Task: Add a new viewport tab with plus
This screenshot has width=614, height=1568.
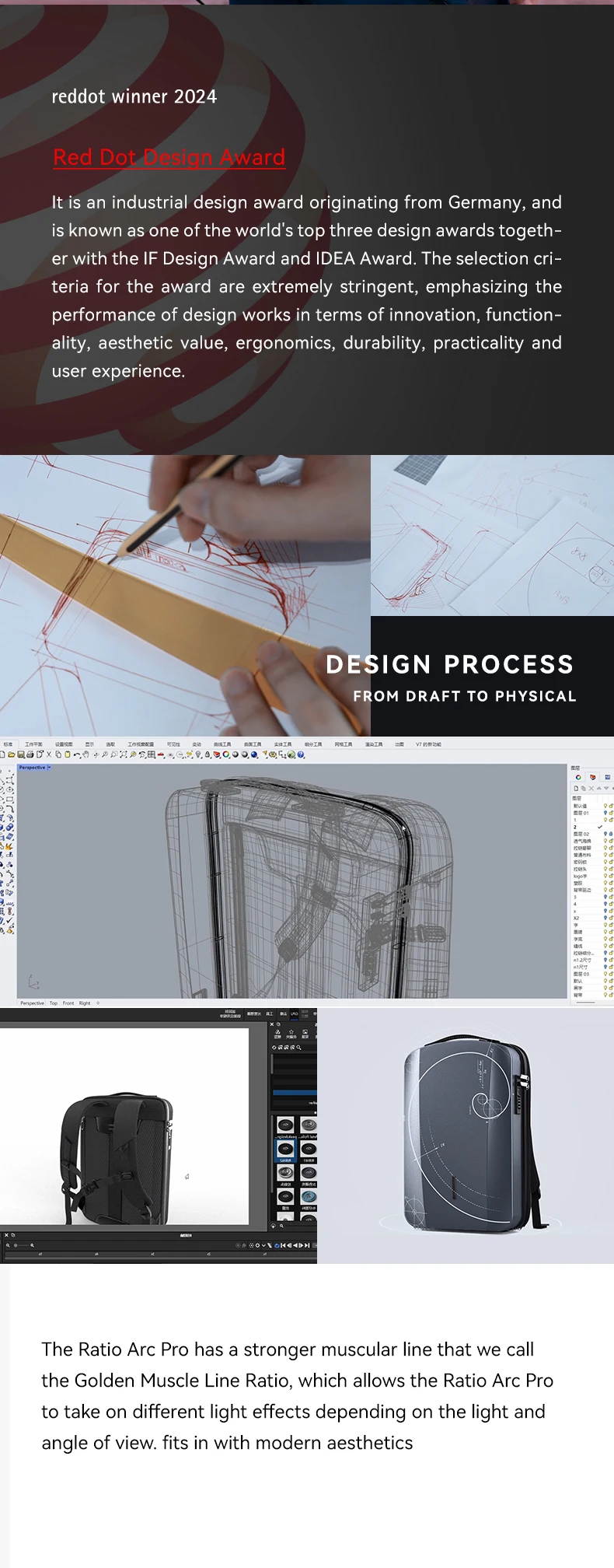Action: point(98,1003)
